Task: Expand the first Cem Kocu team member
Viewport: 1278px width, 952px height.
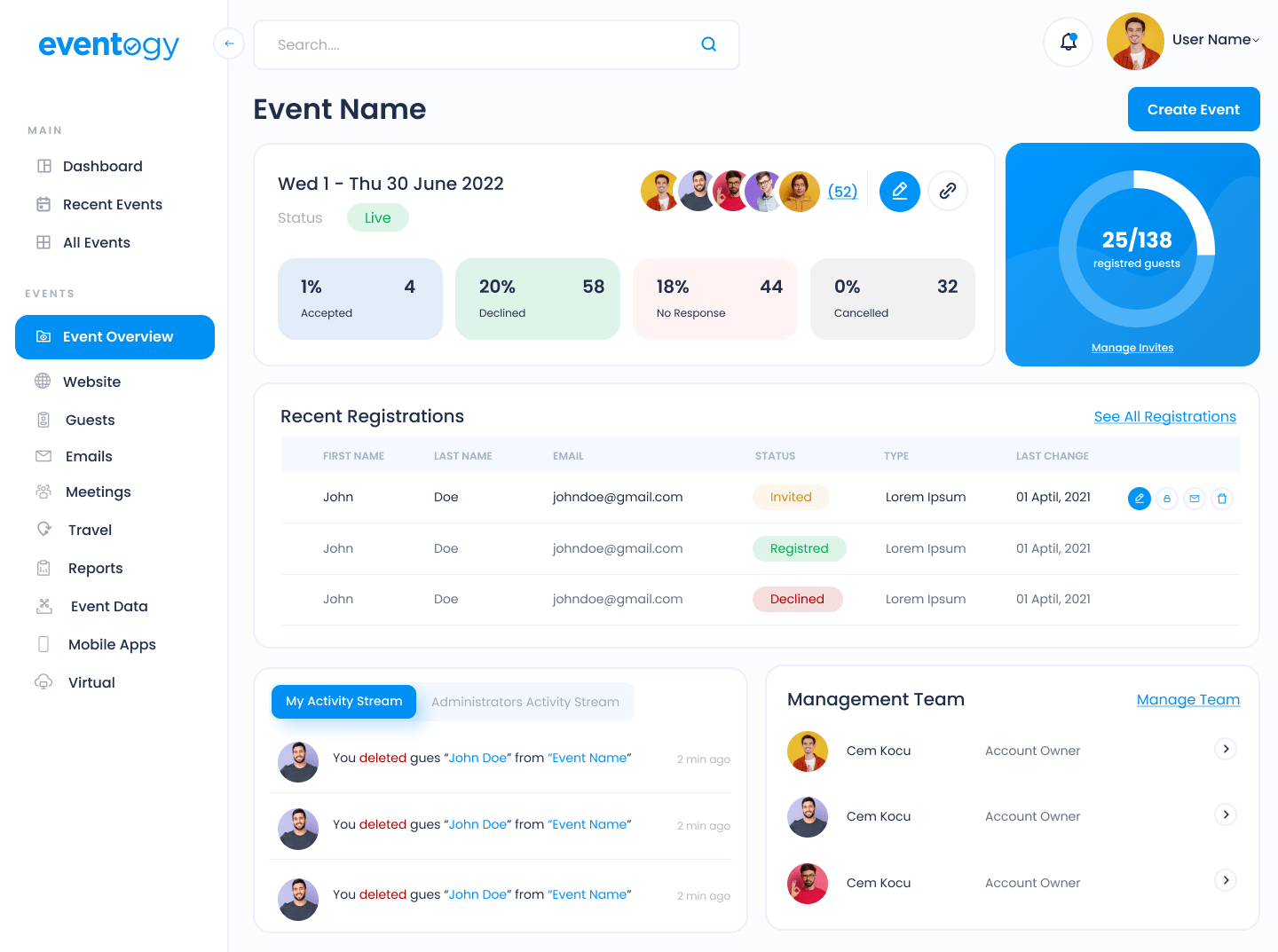Action: coord(1226,749)
